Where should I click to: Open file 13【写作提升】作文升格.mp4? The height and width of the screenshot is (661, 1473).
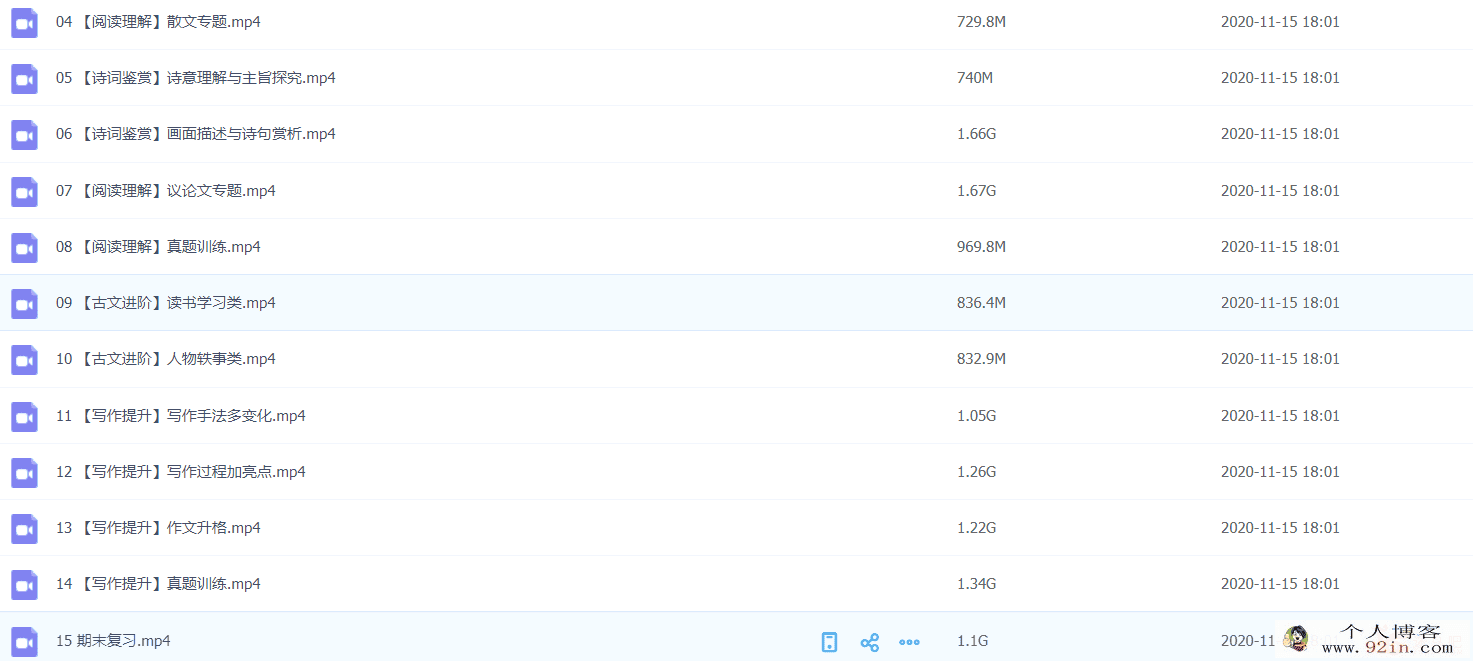click(158, 527)
